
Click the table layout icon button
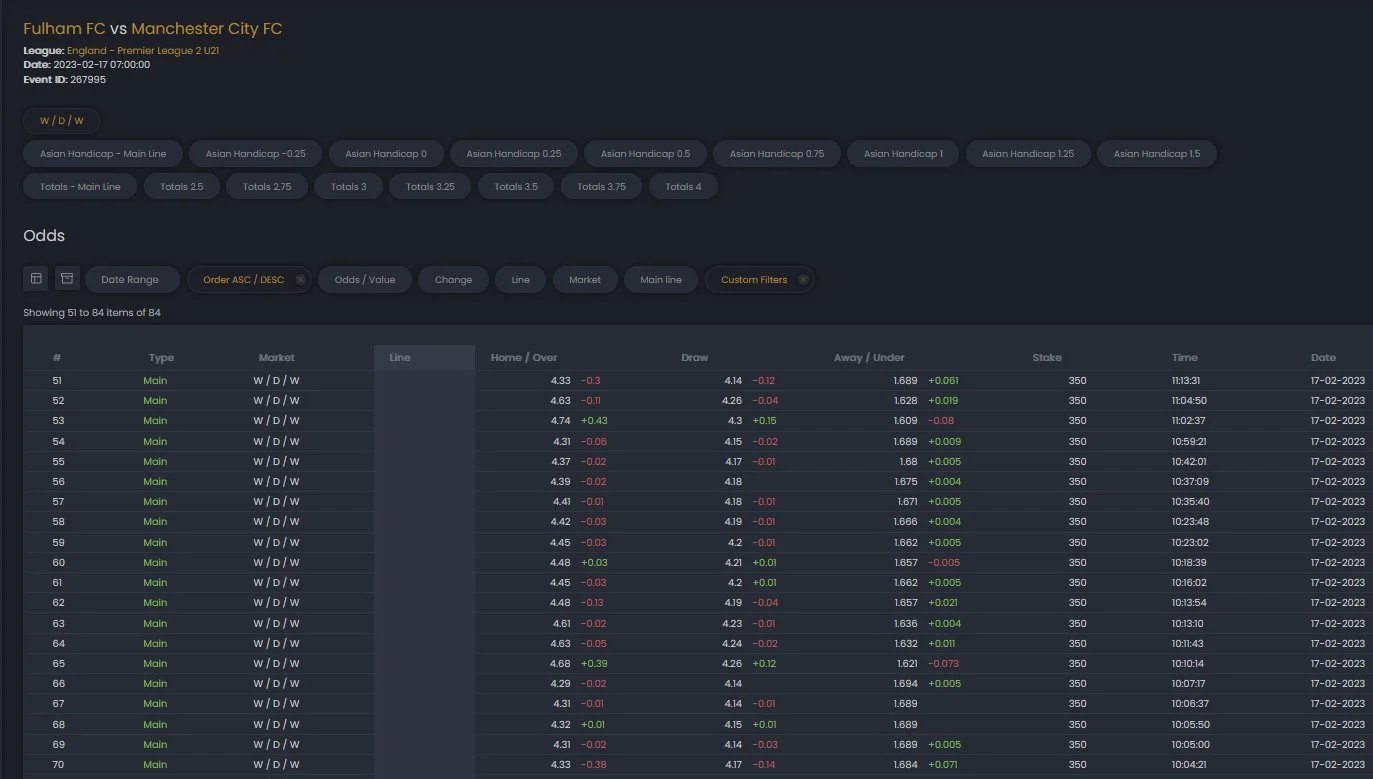[36, 279]
